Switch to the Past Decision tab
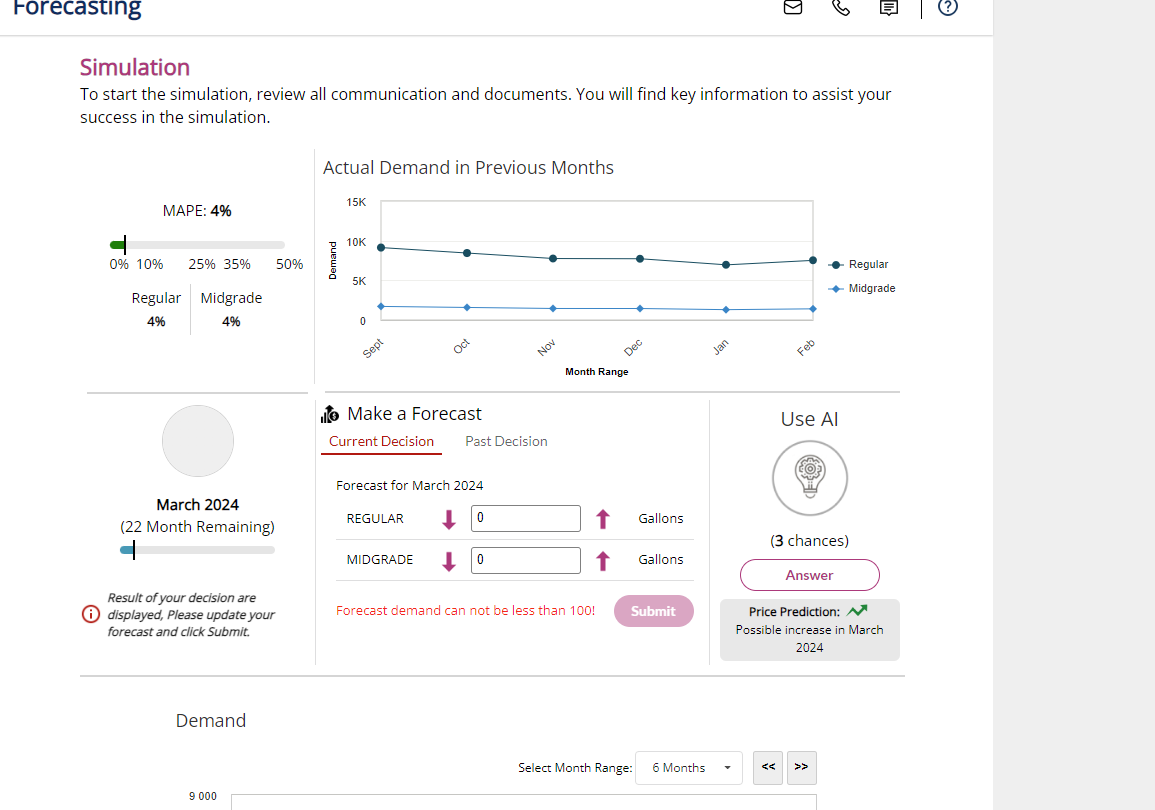Viewport: 1155px width, 810px height. coord(506,441)
